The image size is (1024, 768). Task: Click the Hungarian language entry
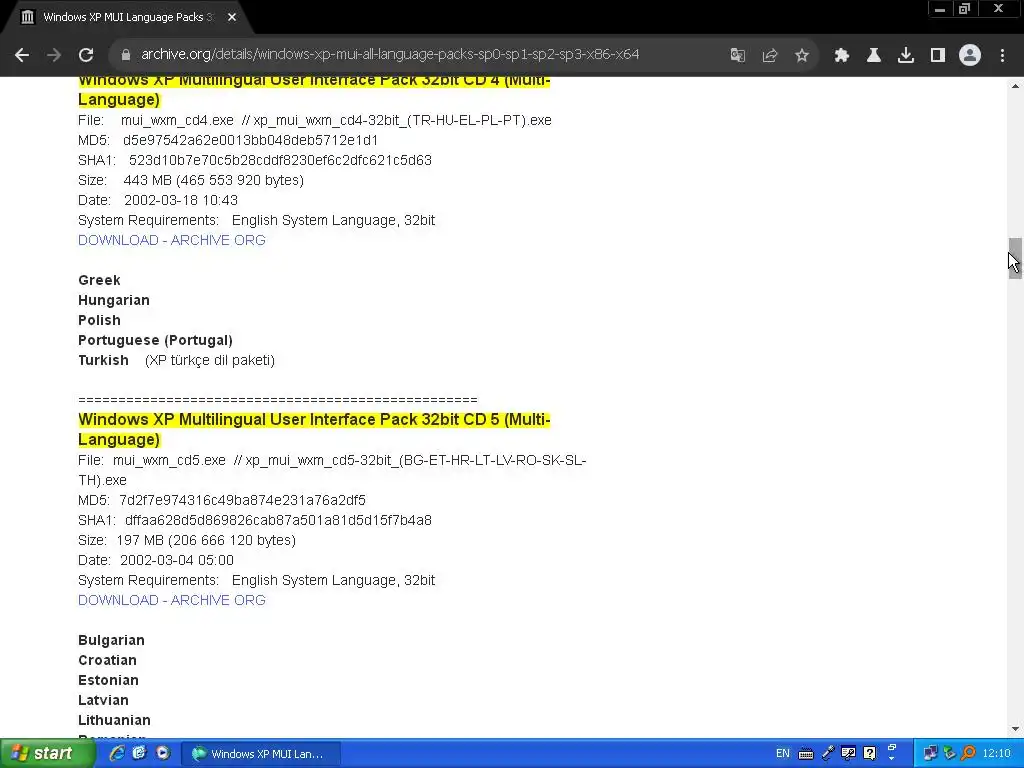114,300
